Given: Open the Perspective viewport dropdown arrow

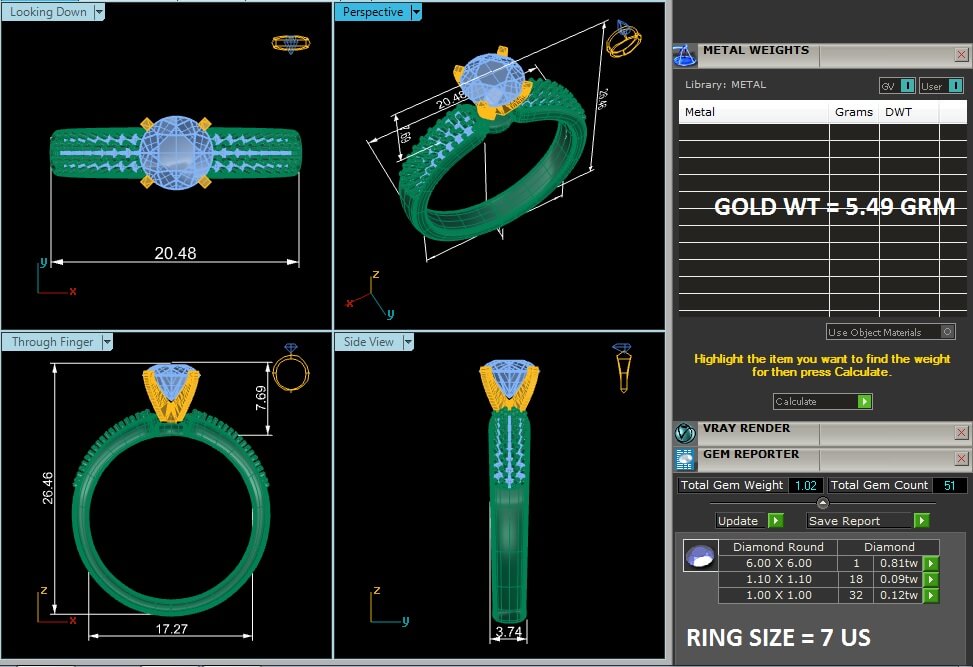Looking at the screenshot, I should click(416, 13).
